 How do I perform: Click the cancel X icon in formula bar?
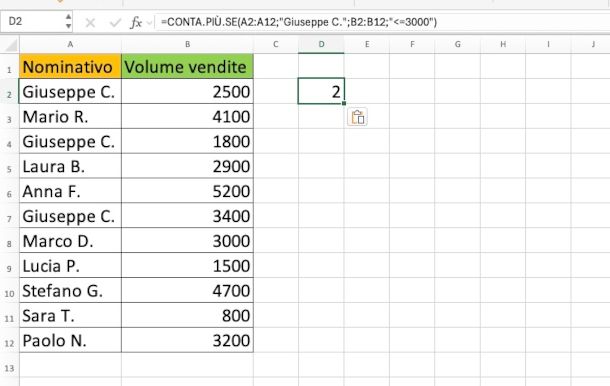(x=90, y=23)
